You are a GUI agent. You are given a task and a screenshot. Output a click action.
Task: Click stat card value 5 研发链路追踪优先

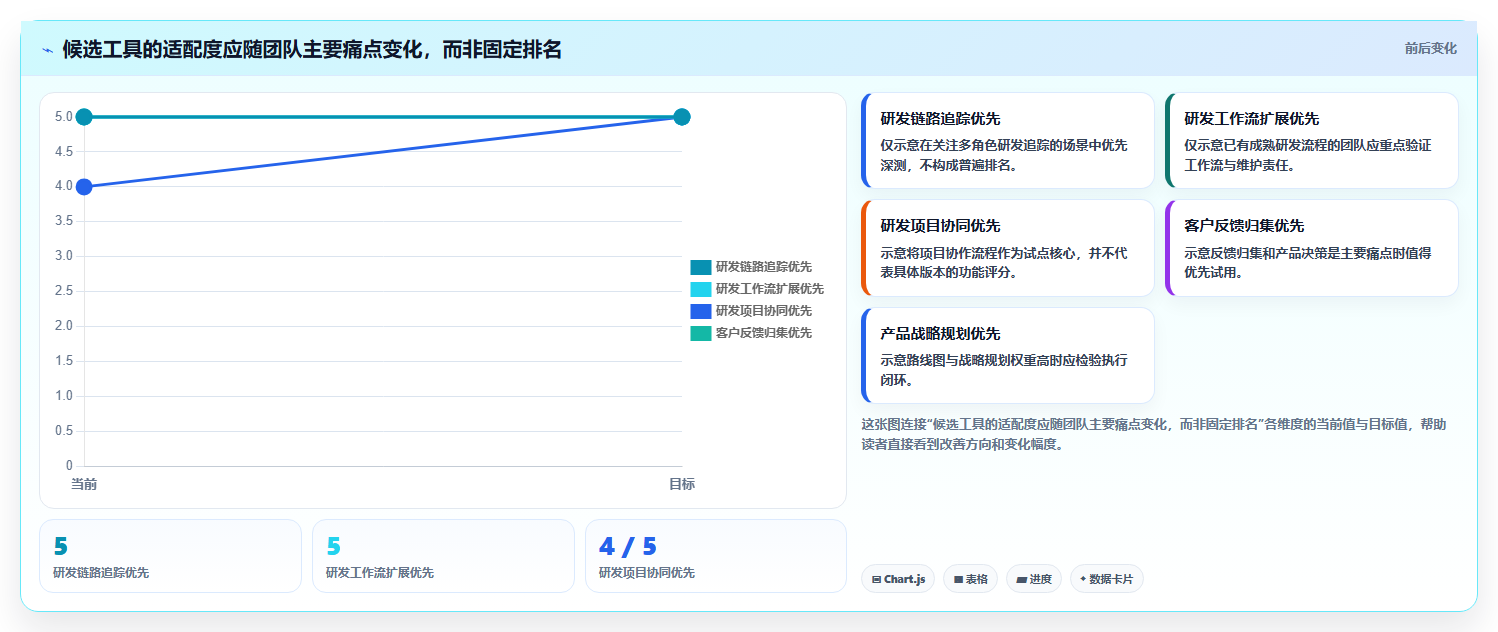coord(60,546)
